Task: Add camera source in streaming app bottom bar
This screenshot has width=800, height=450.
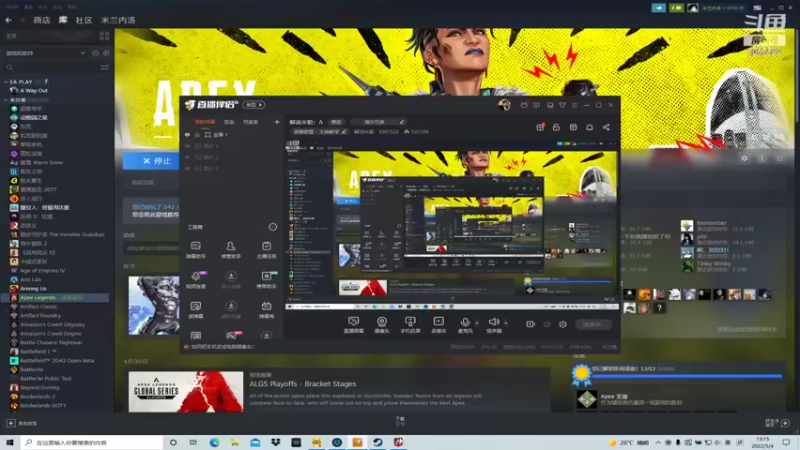Action: 381,324
